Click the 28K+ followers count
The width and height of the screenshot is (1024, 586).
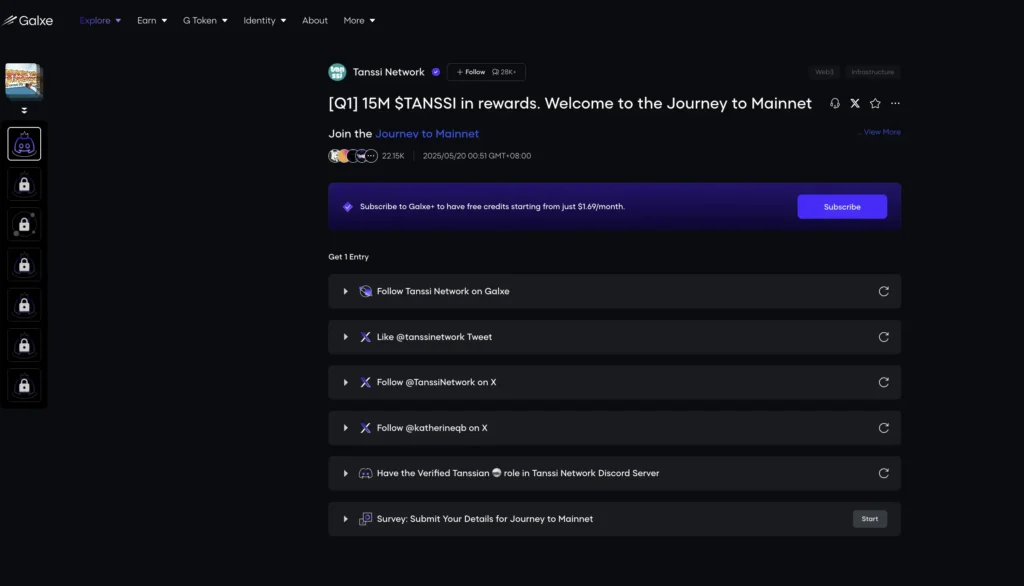point(504,72)
